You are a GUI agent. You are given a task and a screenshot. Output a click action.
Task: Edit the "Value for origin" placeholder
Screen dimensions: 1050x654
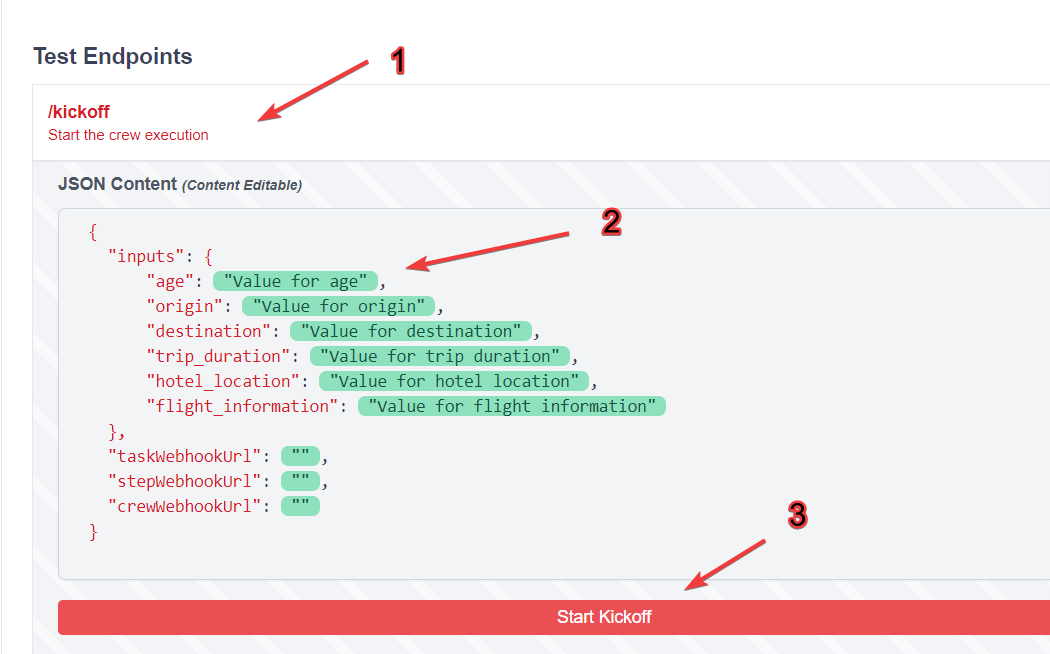click(x=339, y=306)
